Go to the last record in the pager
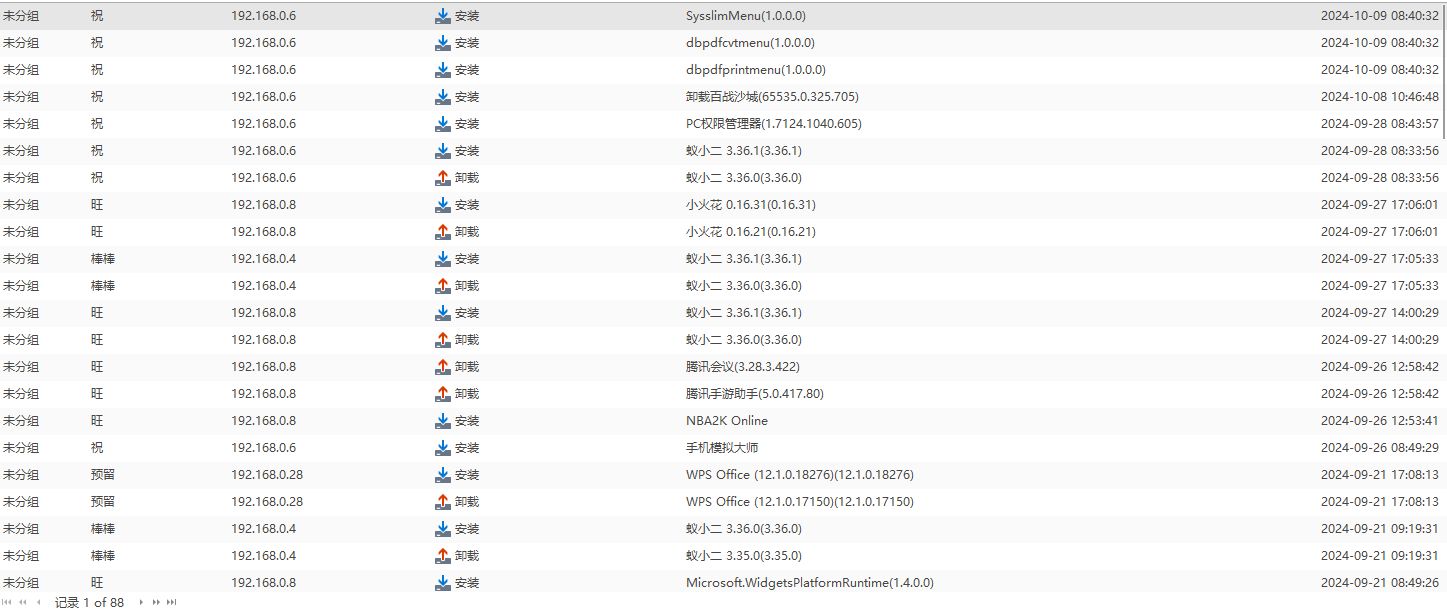Screen dimensions: 1447x612 pyautogui.click(x=171, y=602)
